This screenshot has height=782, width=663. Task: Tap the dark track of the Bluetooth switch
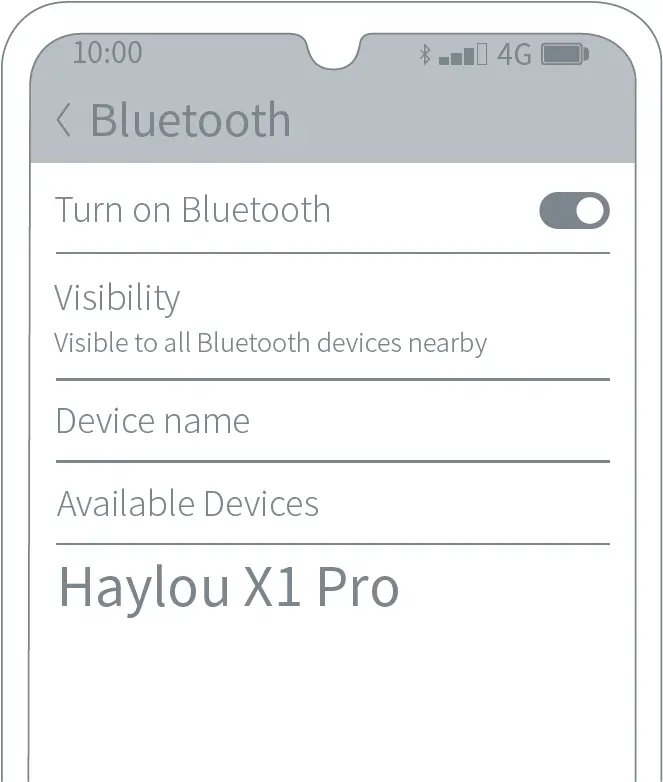(557, 210)
